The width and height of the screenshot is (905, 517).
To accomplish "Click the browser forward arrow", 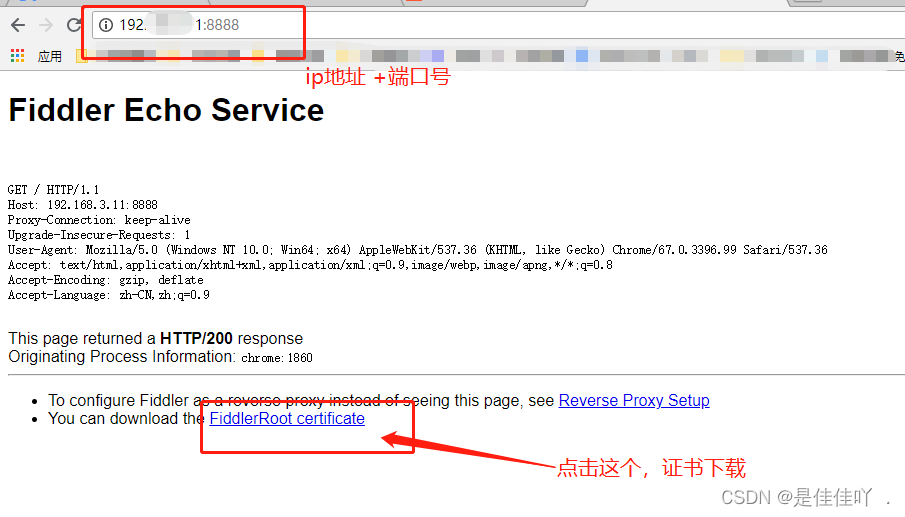I will (46, 25).
